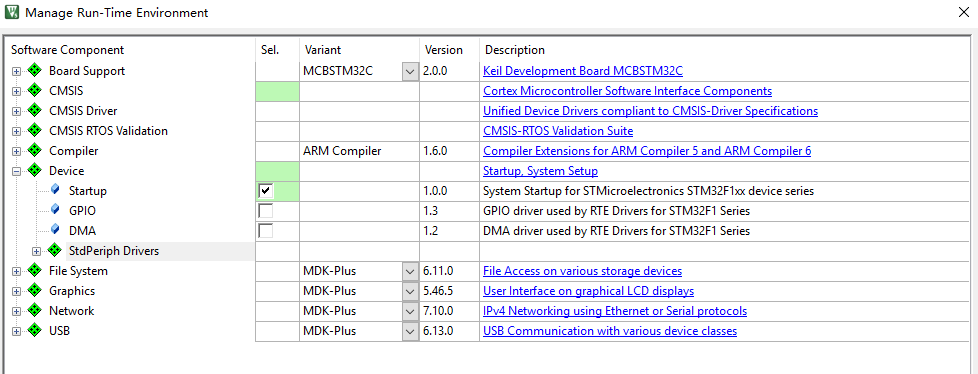978x374 pixels.
Task: Expand the File System tree node
Action: coord(16,271)
